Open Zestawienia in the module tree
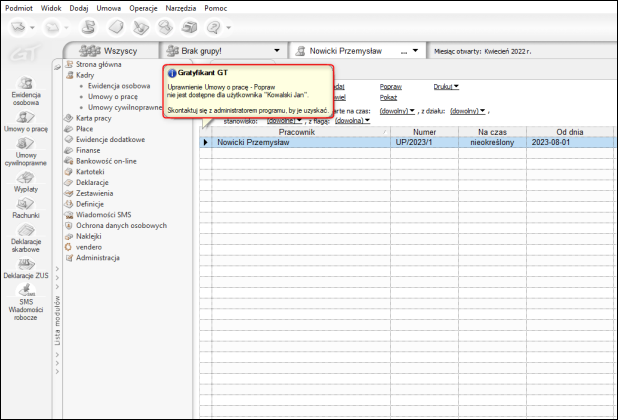This screenshot has height=420, width=618. (94, 193)
